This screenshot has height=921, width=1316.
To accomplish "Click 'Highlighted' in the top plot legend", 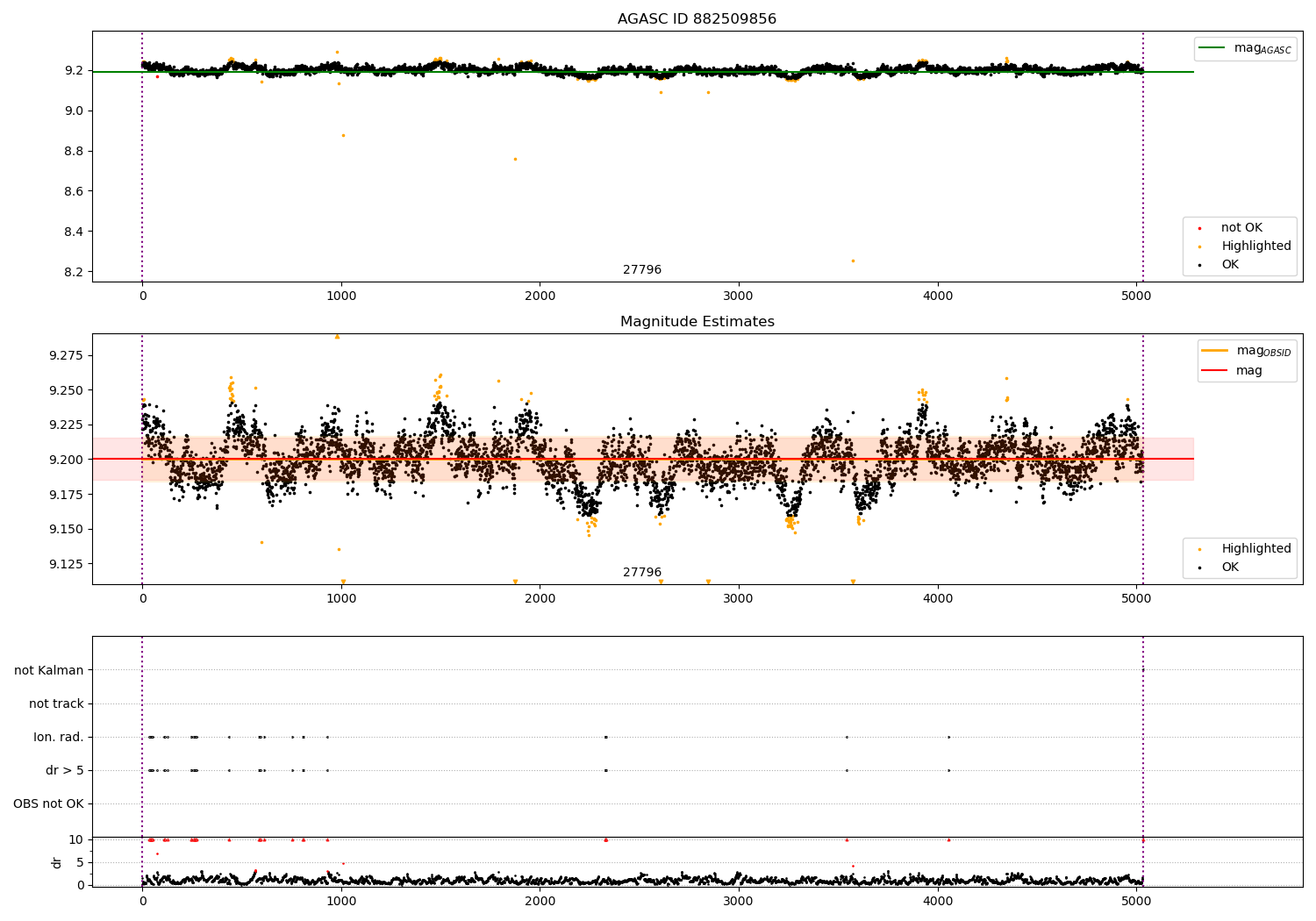I will [x=1256, y=246].
